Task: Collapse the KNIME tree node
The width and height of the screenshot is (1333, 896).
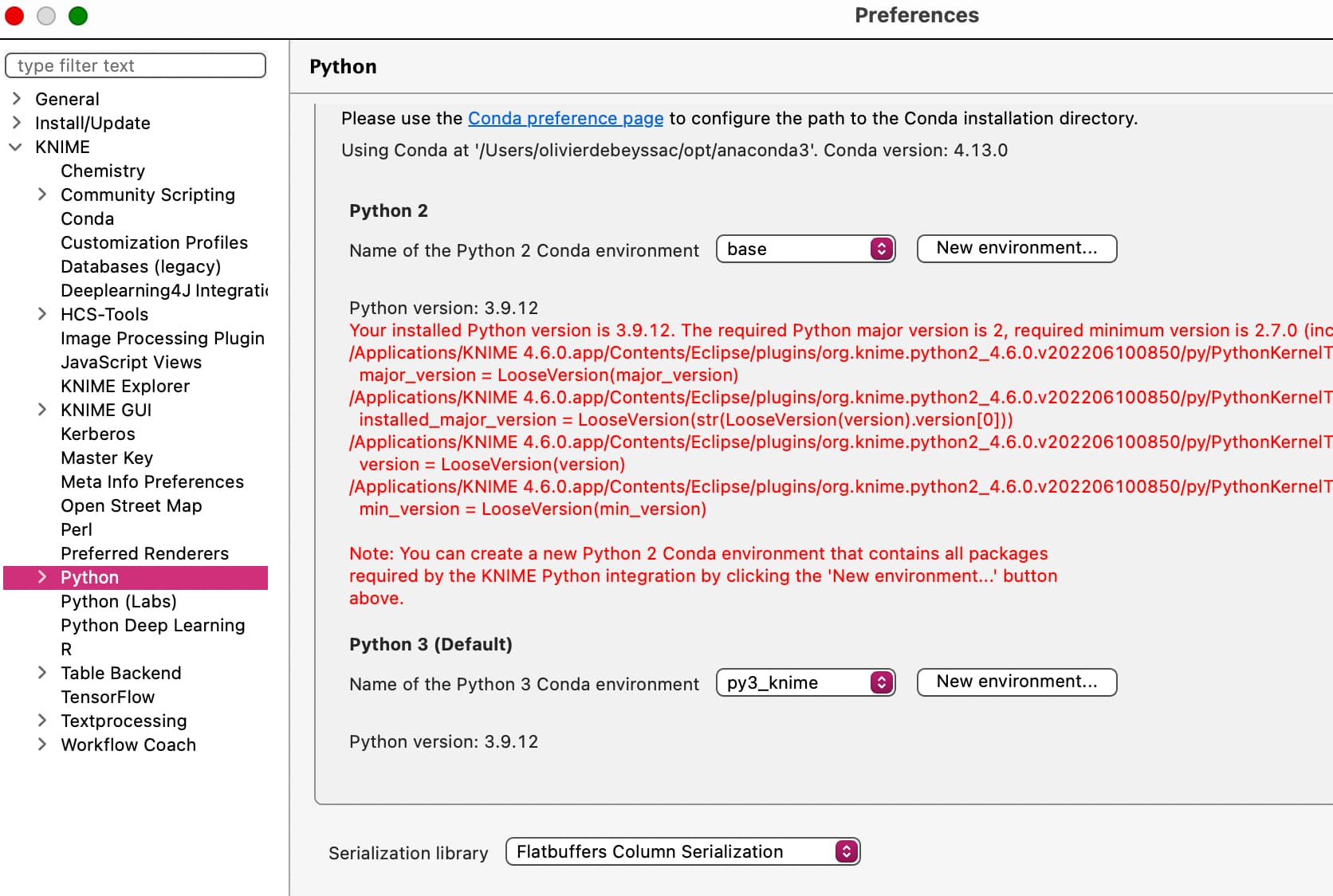Action: (15, 147)
